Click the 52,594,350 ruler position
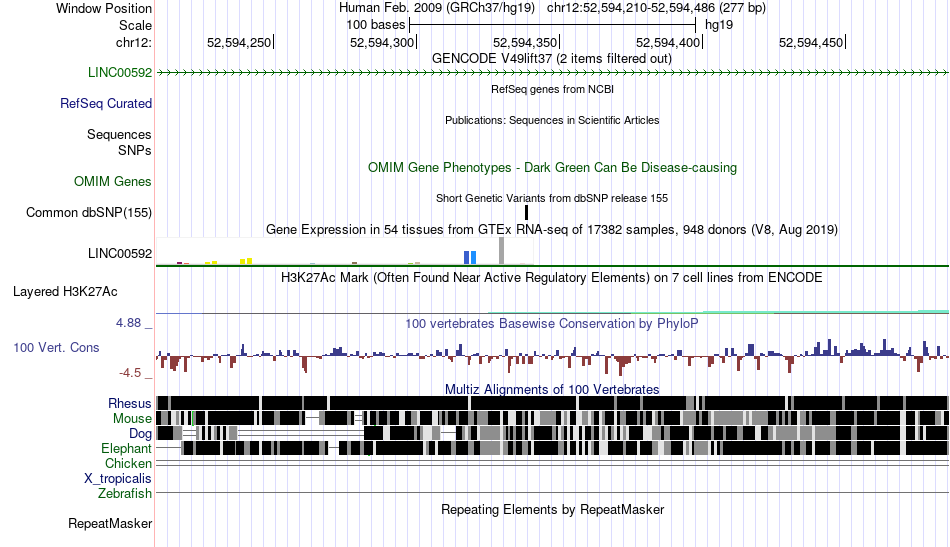 pyautogui.click(x=525, y=42)
